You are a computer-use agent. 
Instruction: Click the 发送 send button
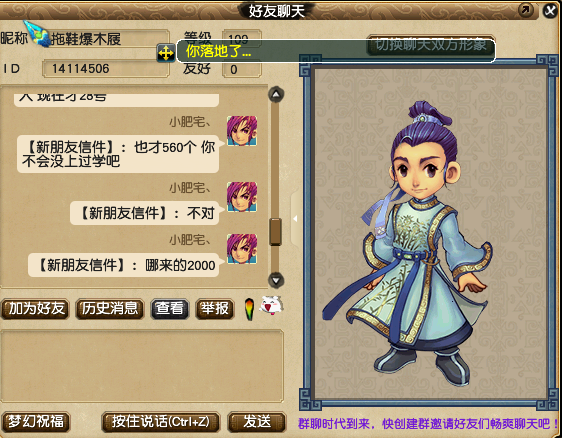pyautogui.click(x=257, y=422)
